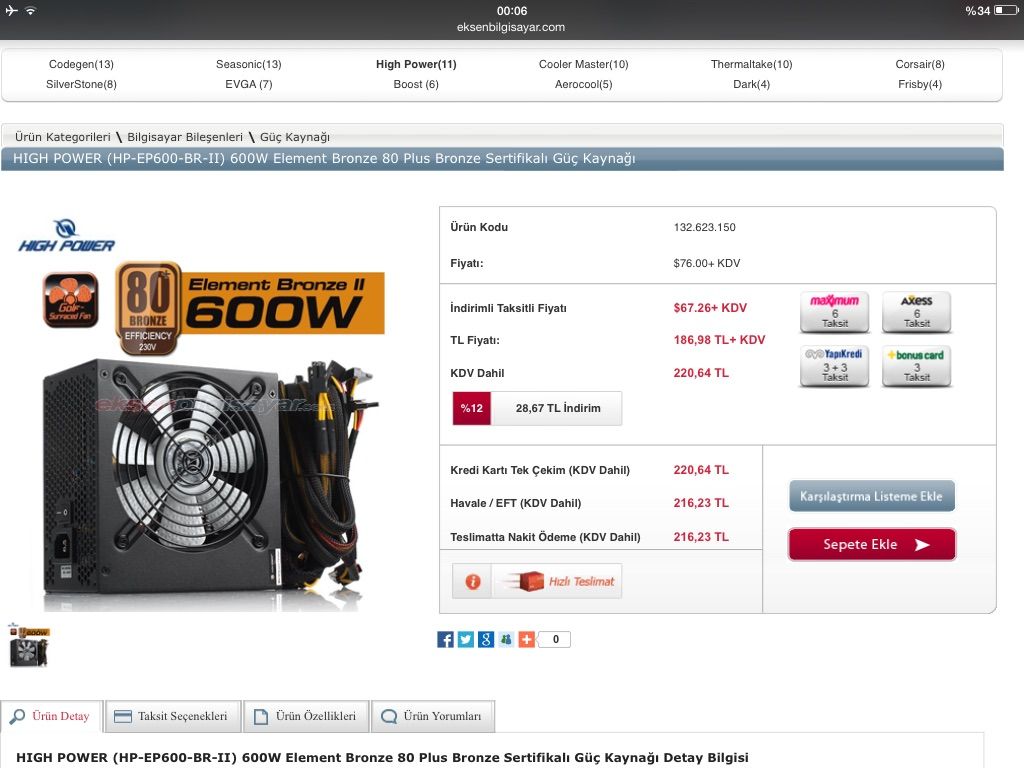Click the Google share icon
Image resolution: width=1024 pixels, height=768 pixels.
click(486, 639)
